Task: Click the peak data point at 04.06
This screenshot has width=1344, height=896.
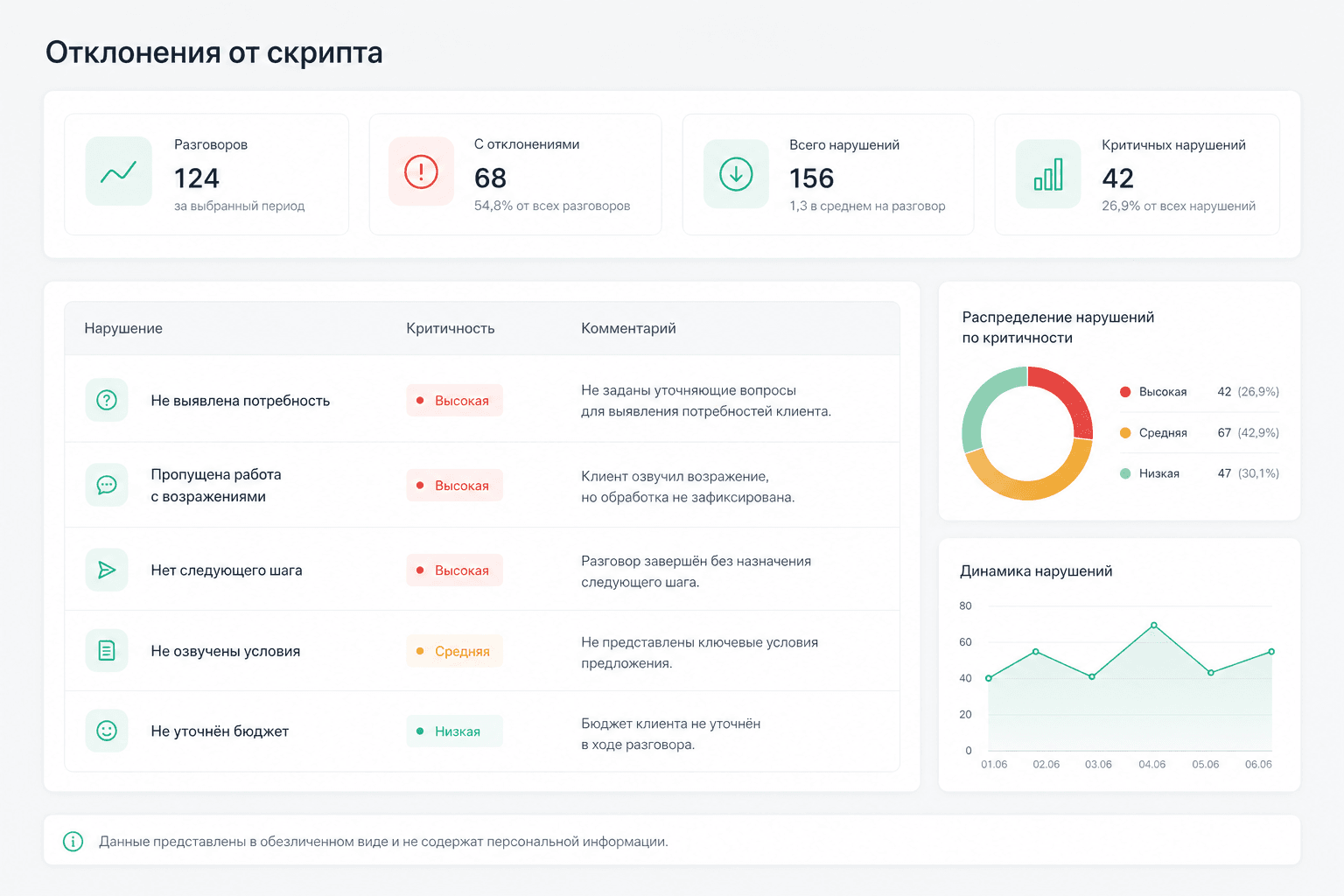Action: pos(1154,625)
